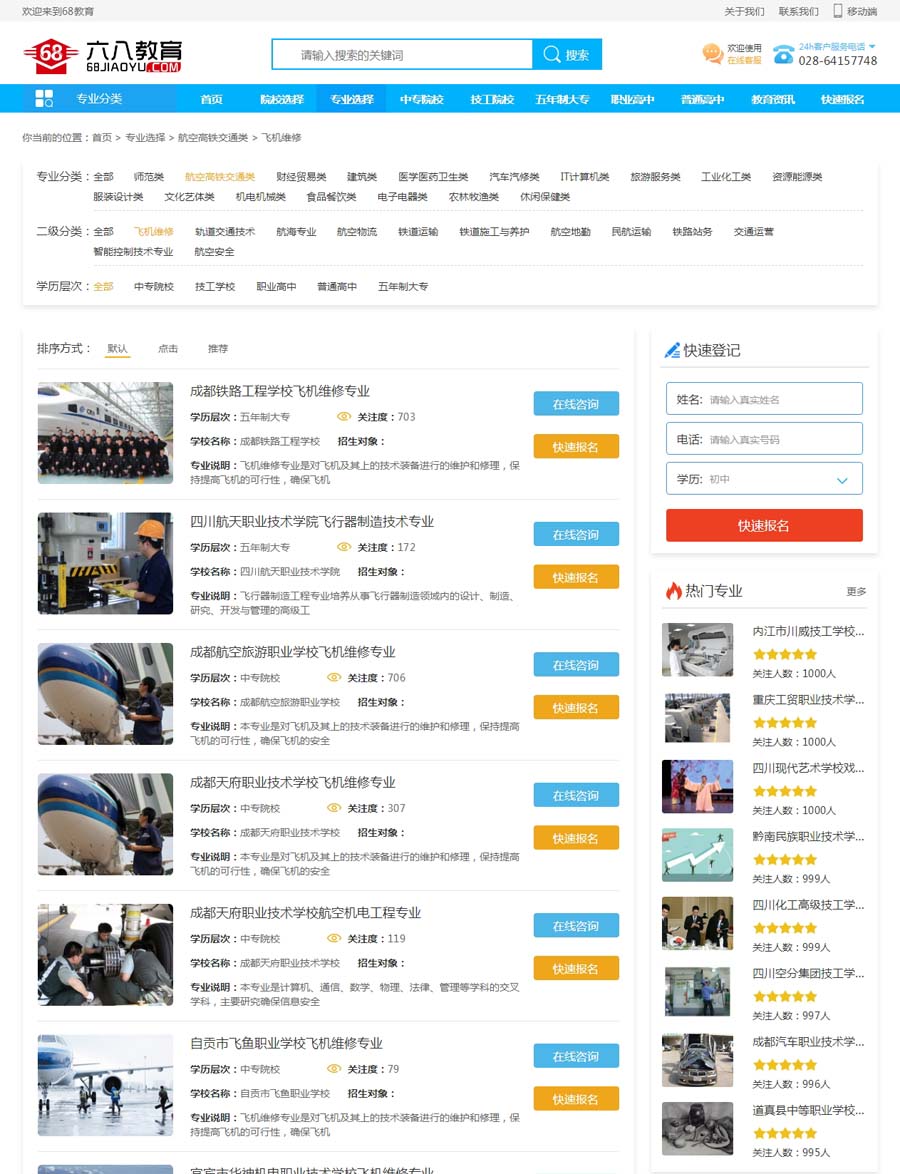This screenshot has width=900, height=1174.
Task: Go to 教育资讯 in navigation bar
Action: (773, 99)
